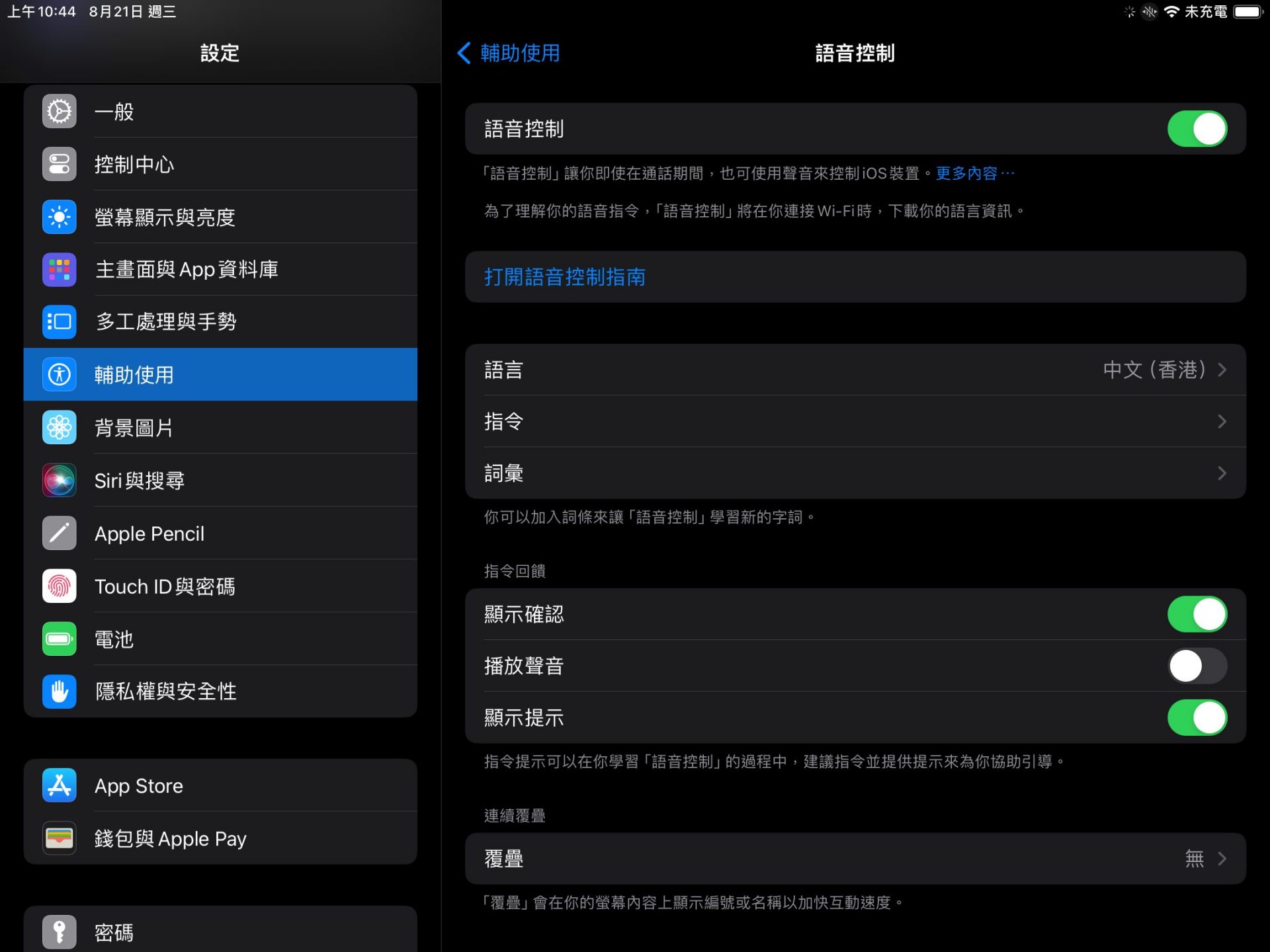
Task: Disable the 顯示提示 toggle
Action: (1197, 718)
